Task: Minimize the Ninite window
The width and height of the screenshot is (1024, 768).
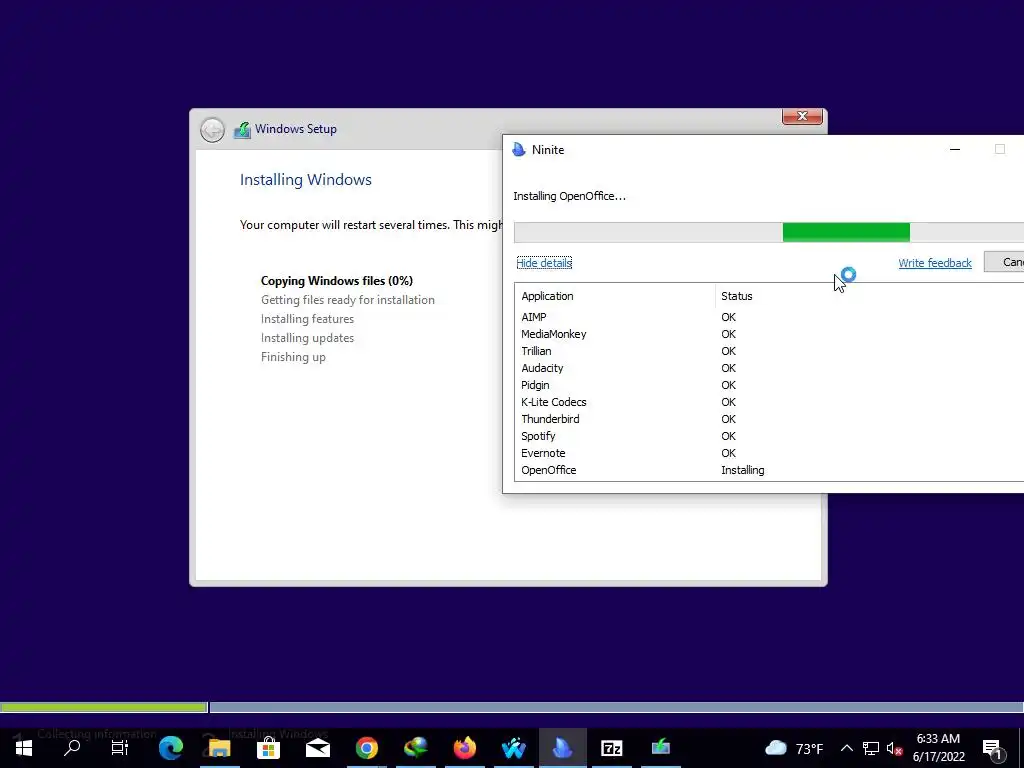Action: coord(955,150)
